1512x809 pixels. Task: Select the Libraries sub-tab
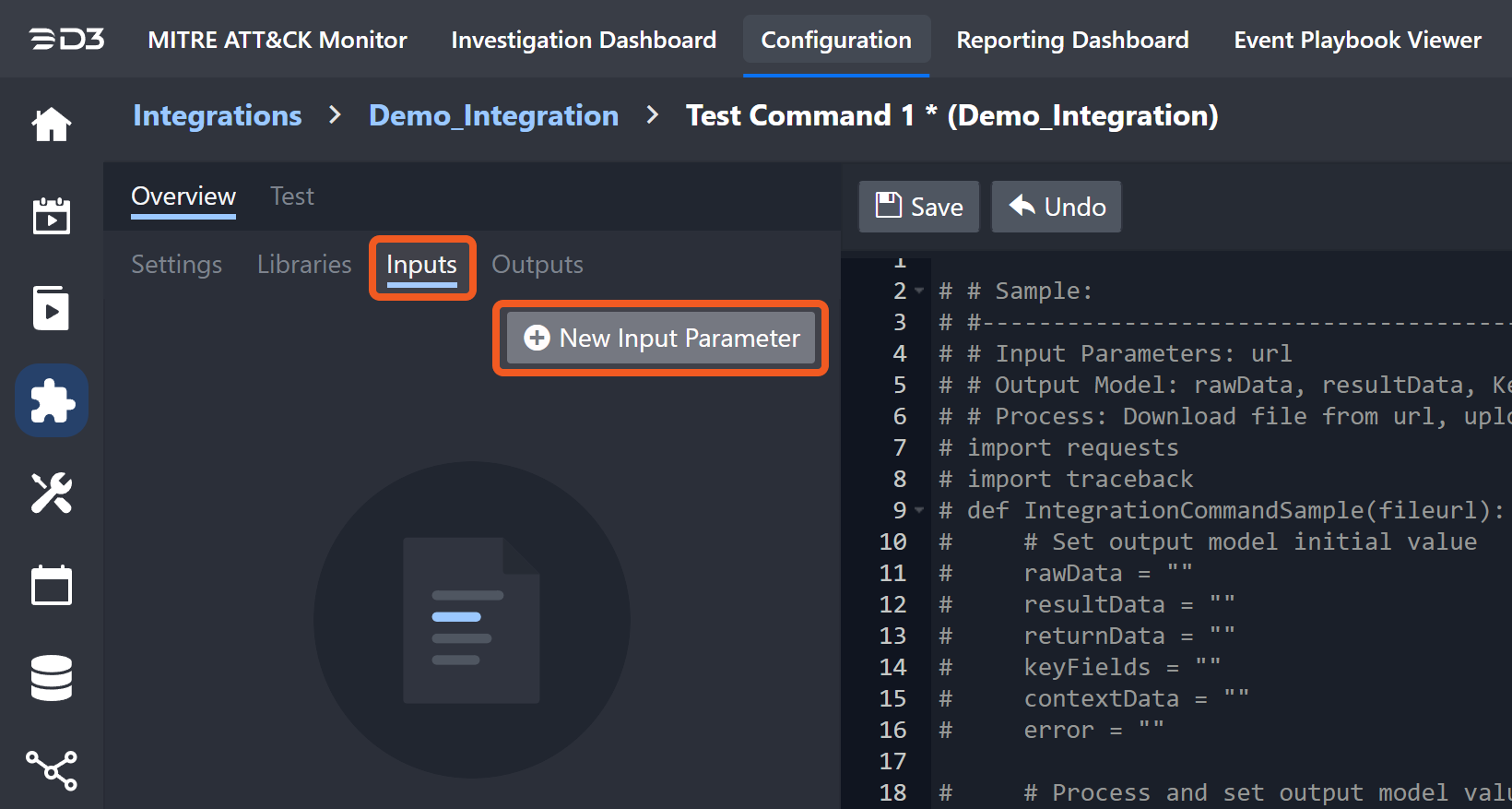[x=304, y=265]
